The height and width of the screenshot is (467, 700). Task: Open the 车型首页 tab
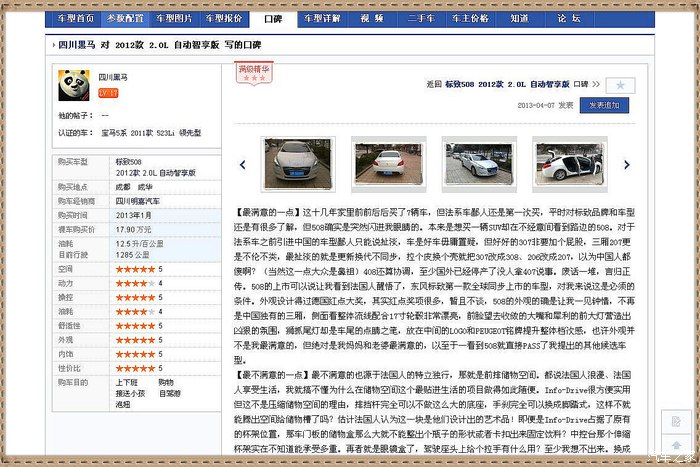(x=76, y=18)
